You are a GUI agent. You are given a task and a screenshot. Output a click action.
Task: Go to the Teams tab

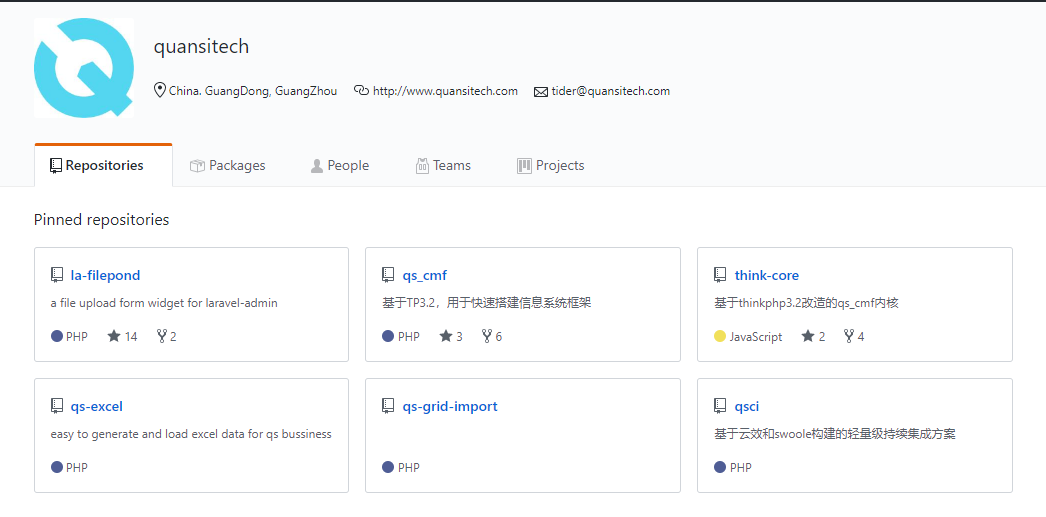pyautogui.click(x=443, y=166)
